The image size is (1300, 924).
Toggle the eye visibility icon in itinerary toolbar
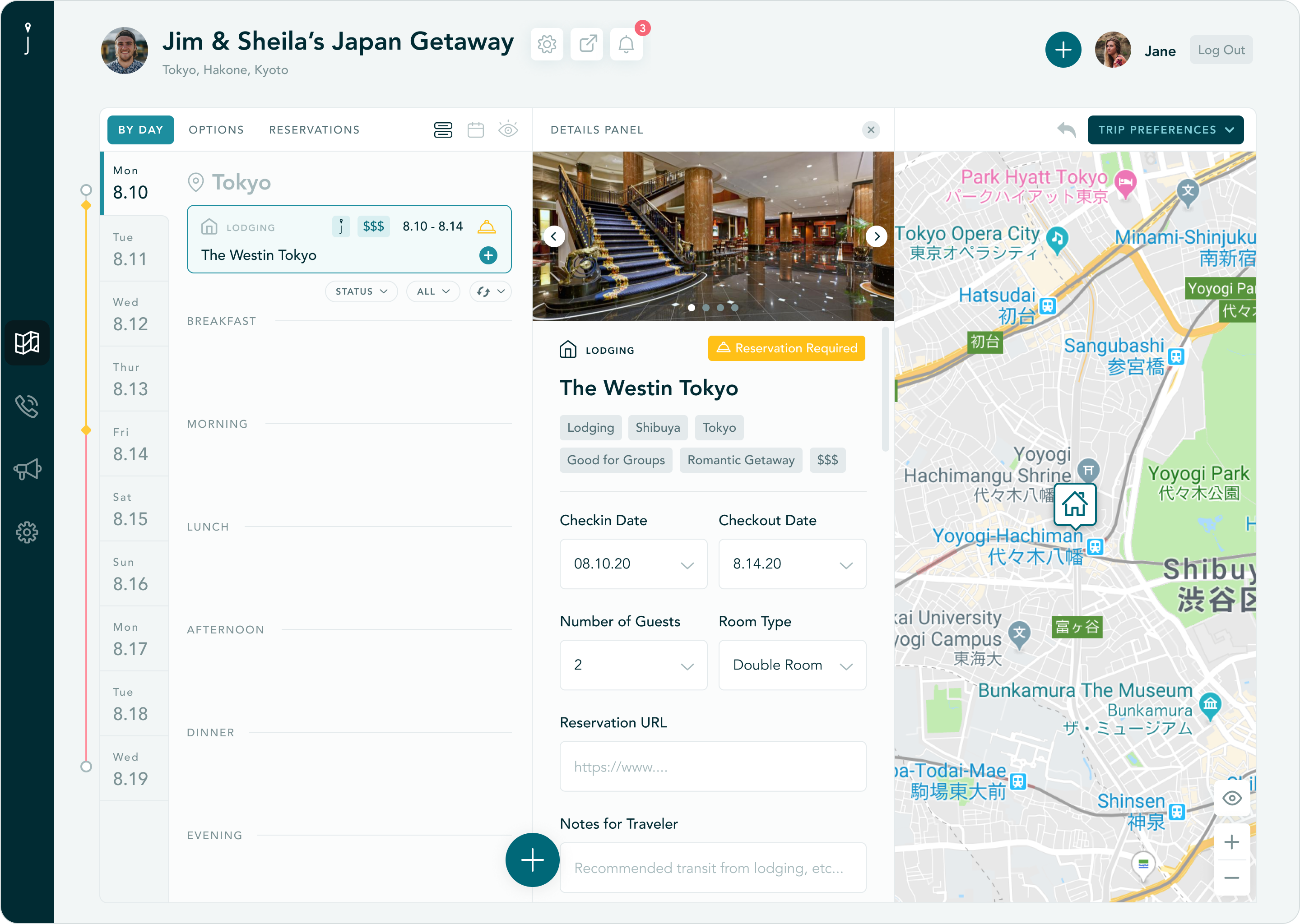point(508,130)
